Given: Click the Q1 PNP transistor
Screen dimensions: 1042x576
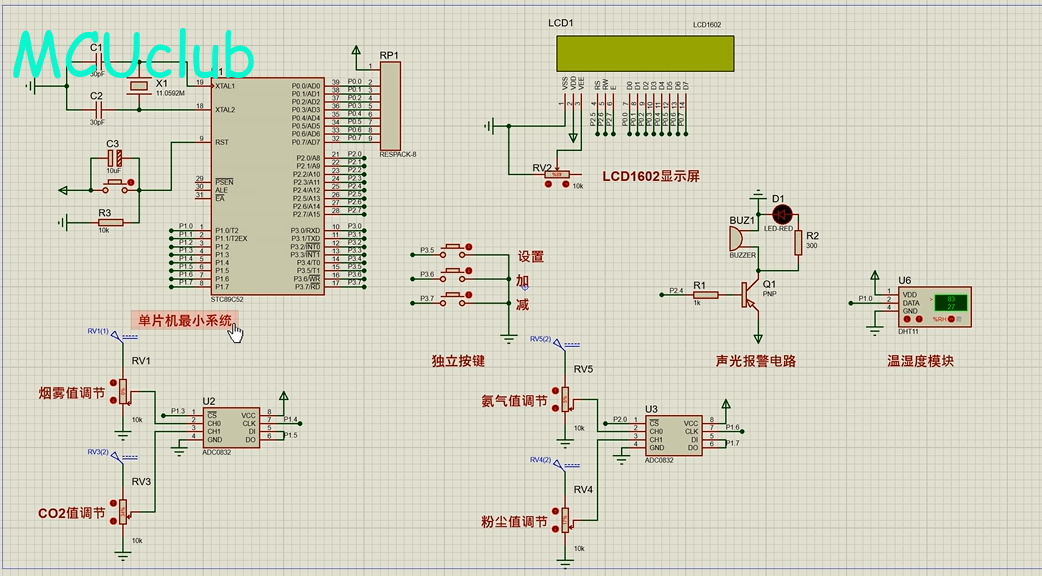Looking at the screenshot, I should pos(750,293).
